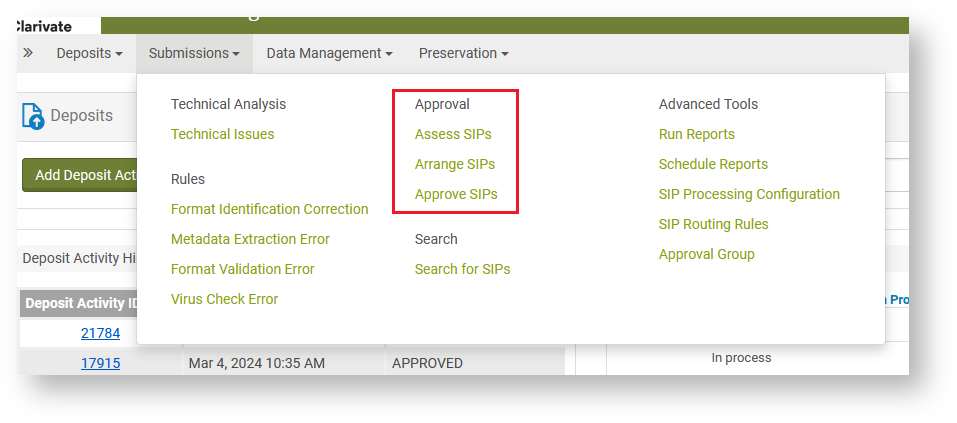The width and height of the screenshot is (957, 423).
Task: Click the Deposits upload icon
Action: pyautogui.click(x=33, y=117)
